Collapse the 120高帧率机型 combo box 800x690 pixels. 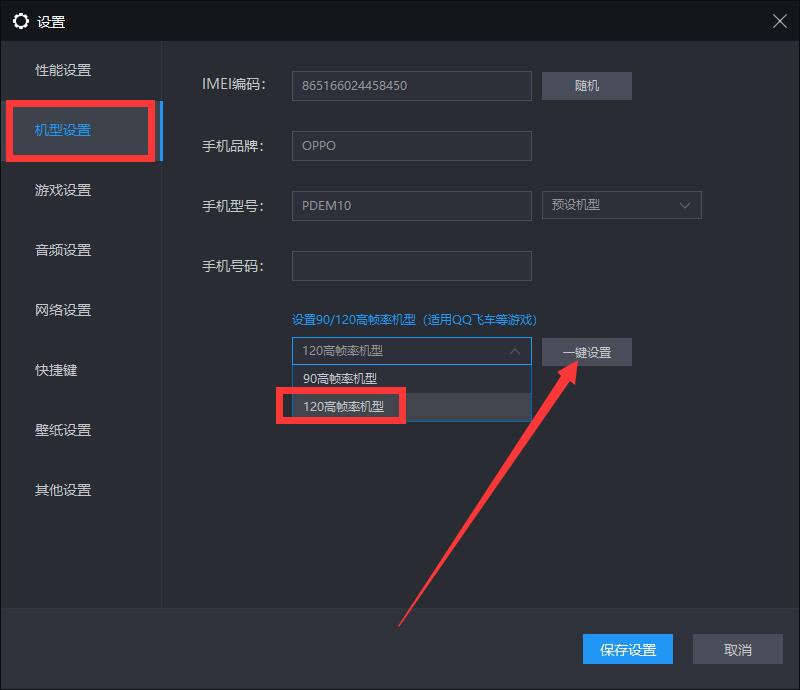(x=411, y=351)
